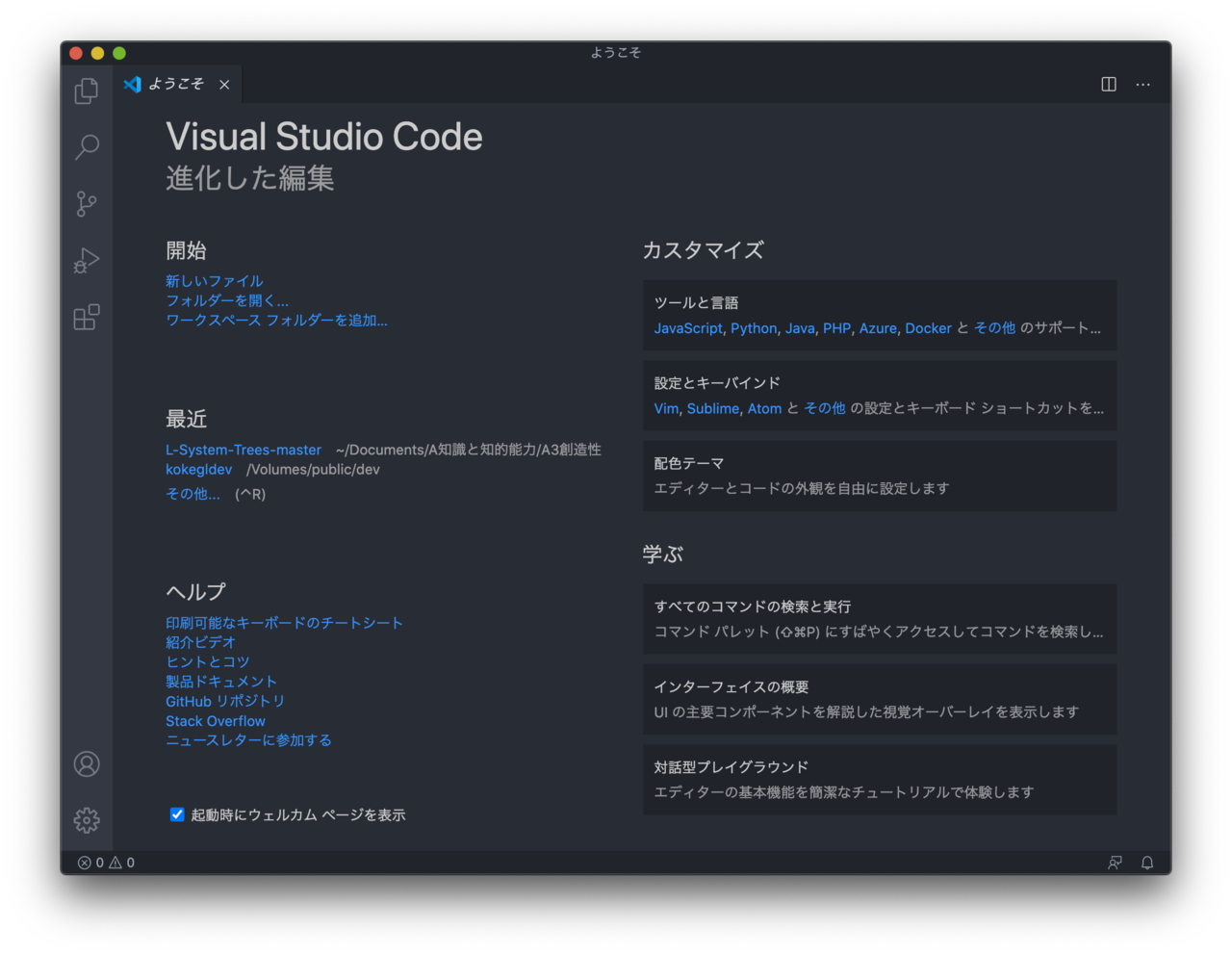Screen dimensions: 1232x955
Task: Click Azure support link
Action: 878,328
